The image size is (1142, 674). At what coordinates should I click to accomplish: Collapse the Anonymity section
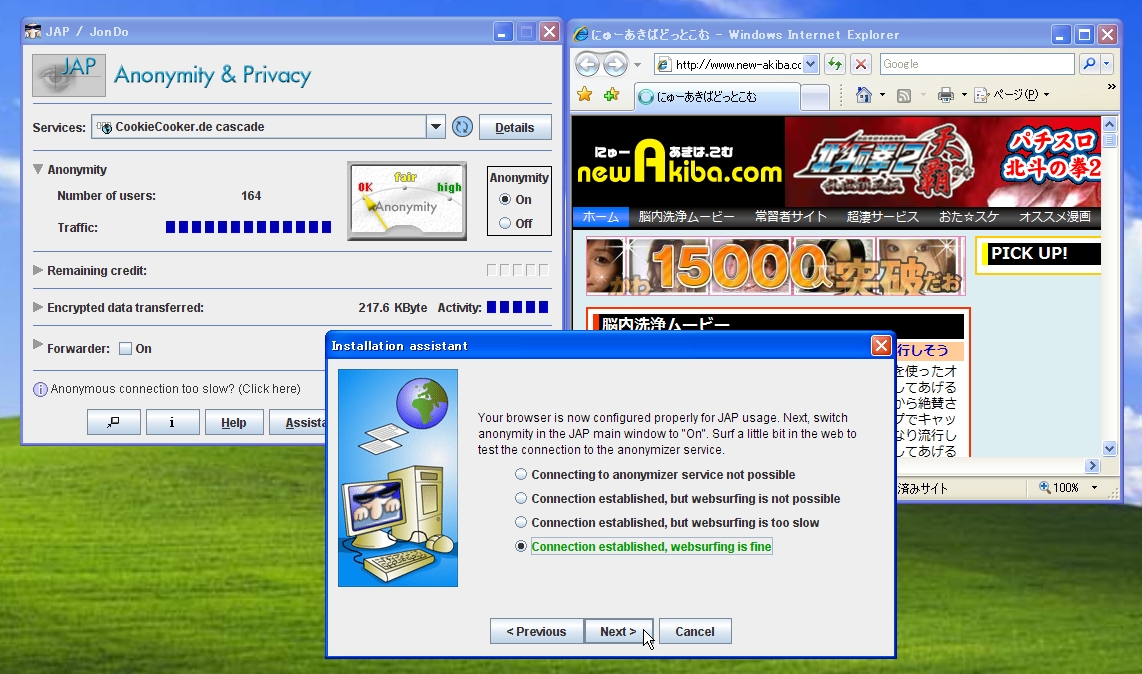[38, 169]
